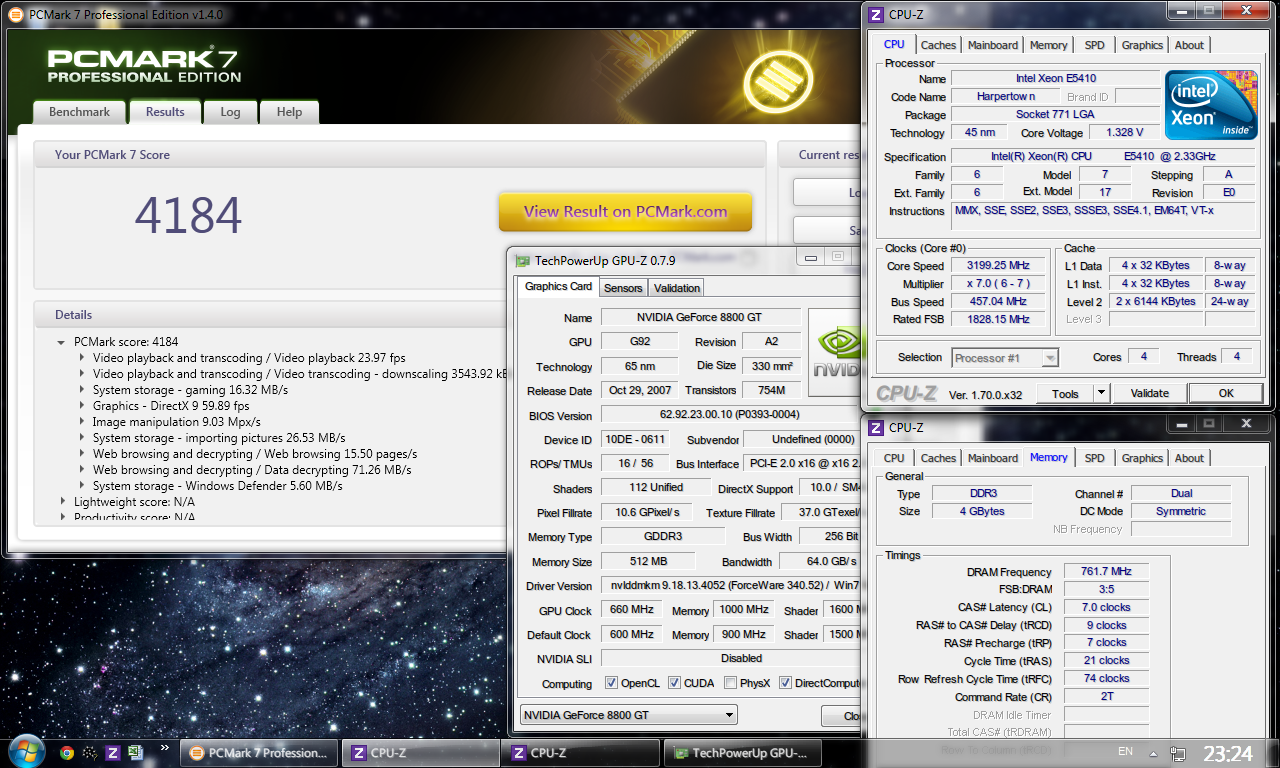Launch Google Chrome from the taskbar
This screenshot has width=1280, height=768.
click(67, 753)
